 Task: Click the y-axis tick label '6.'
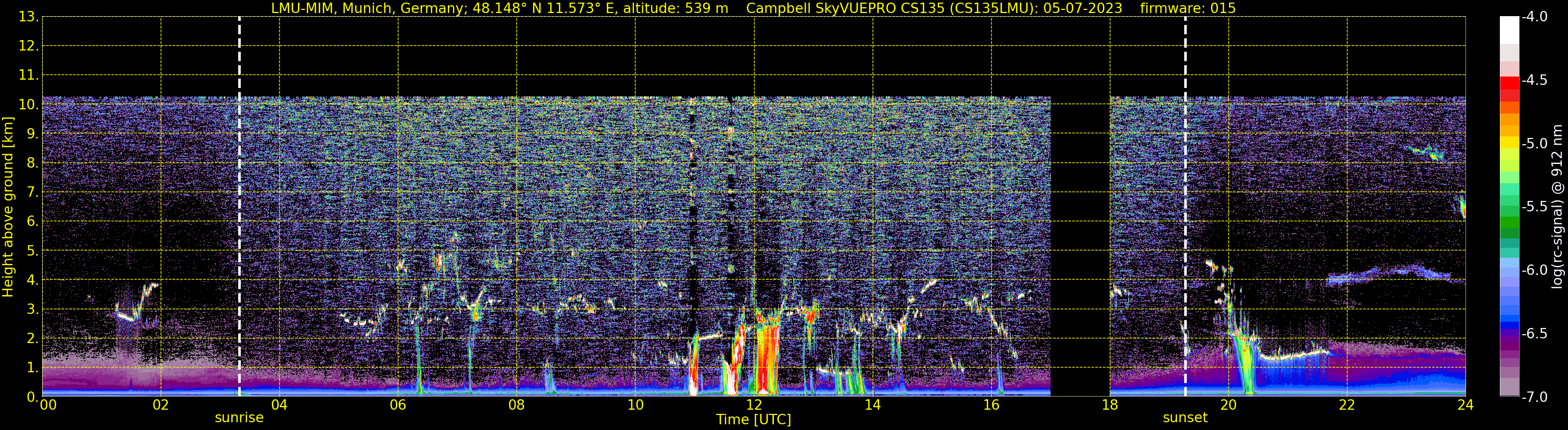32,222
